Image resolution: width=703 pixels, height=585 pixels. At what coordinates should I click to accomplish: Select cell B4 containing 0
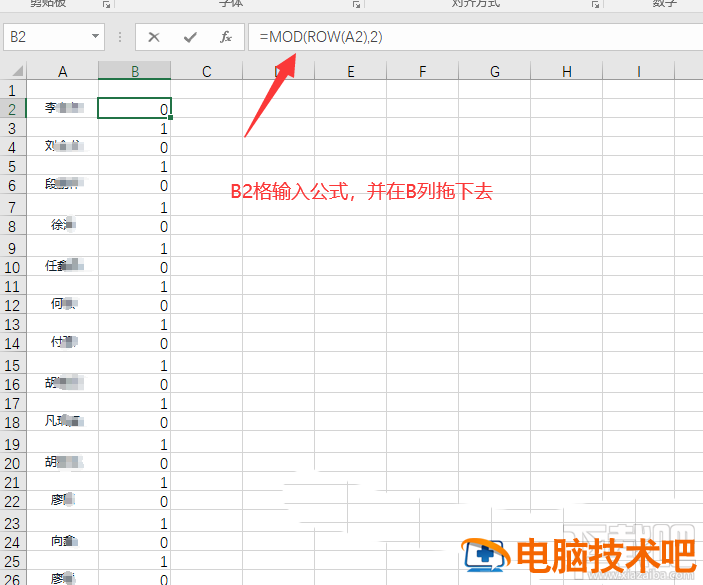(x=135, y=147)
